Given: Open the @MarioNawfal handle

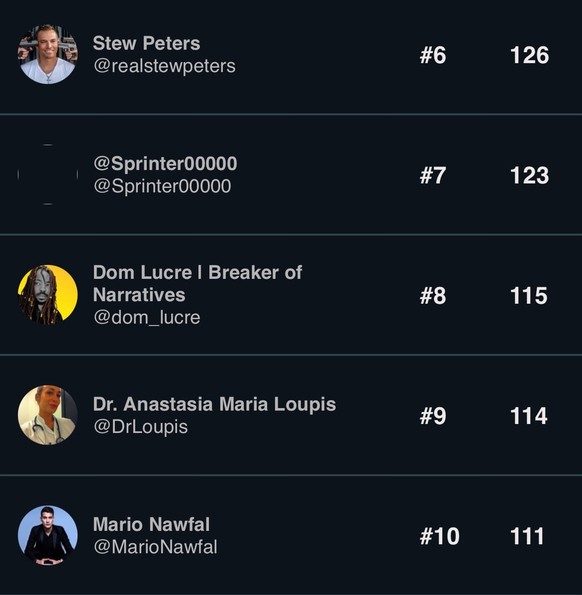Looking at the screenshot, I should pyautogui.click(x=156, y=547).
